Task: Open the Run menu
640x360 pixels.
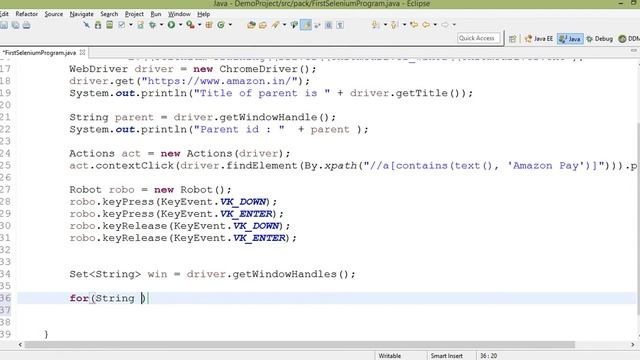Action: pos(156,14)
